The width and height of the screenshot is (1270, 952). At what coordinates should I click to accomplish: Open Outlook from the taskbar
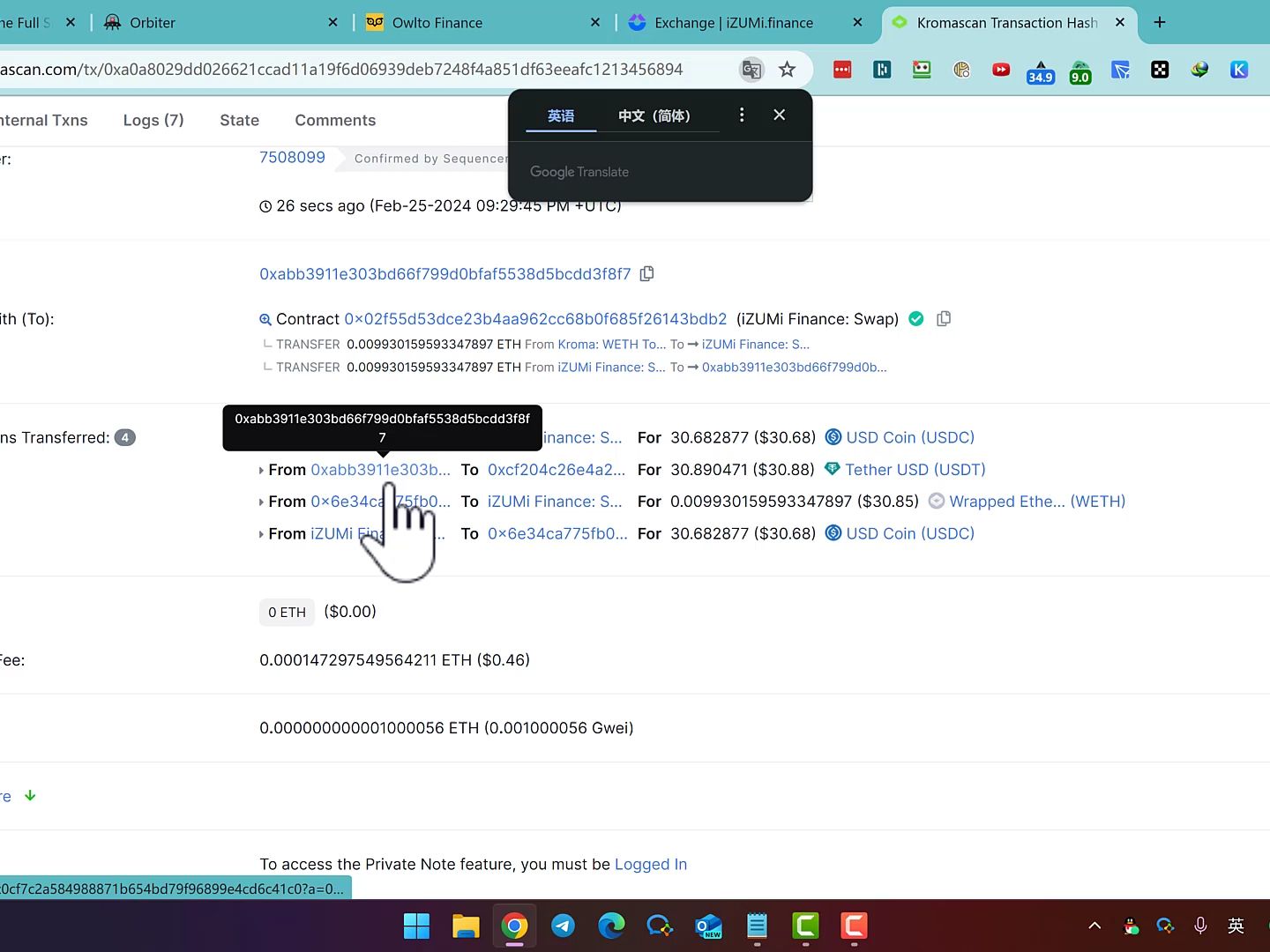[708, 926]
